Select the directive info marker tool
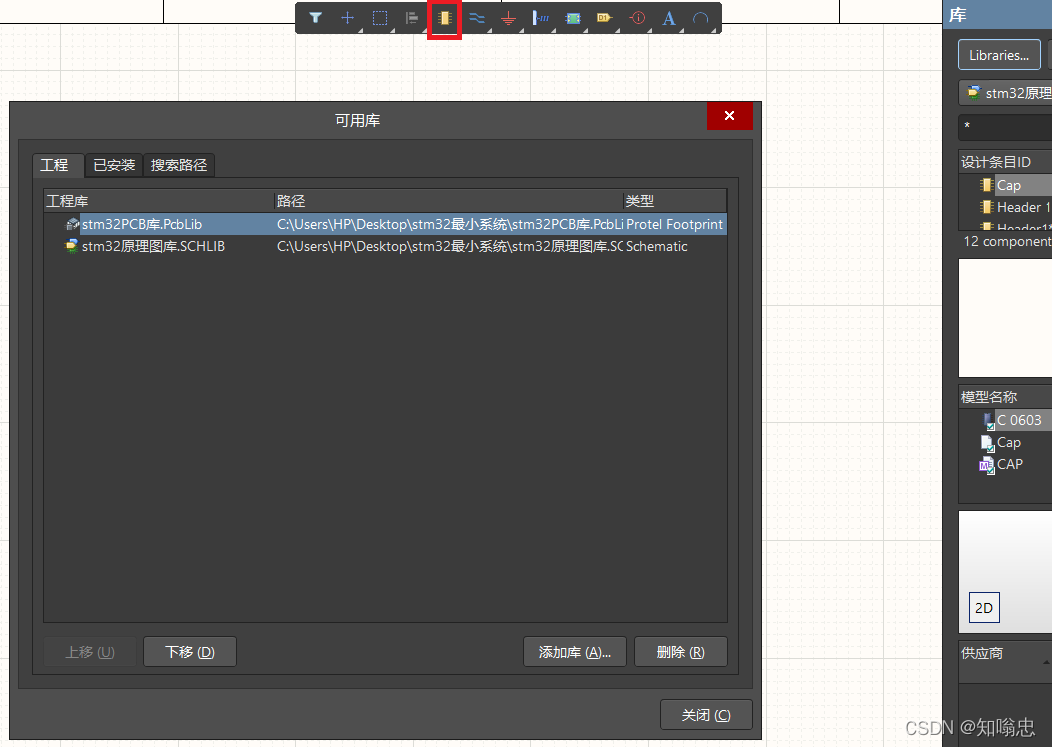The width and height of the screenshot is (1052, 747). (x=637, y=18)
